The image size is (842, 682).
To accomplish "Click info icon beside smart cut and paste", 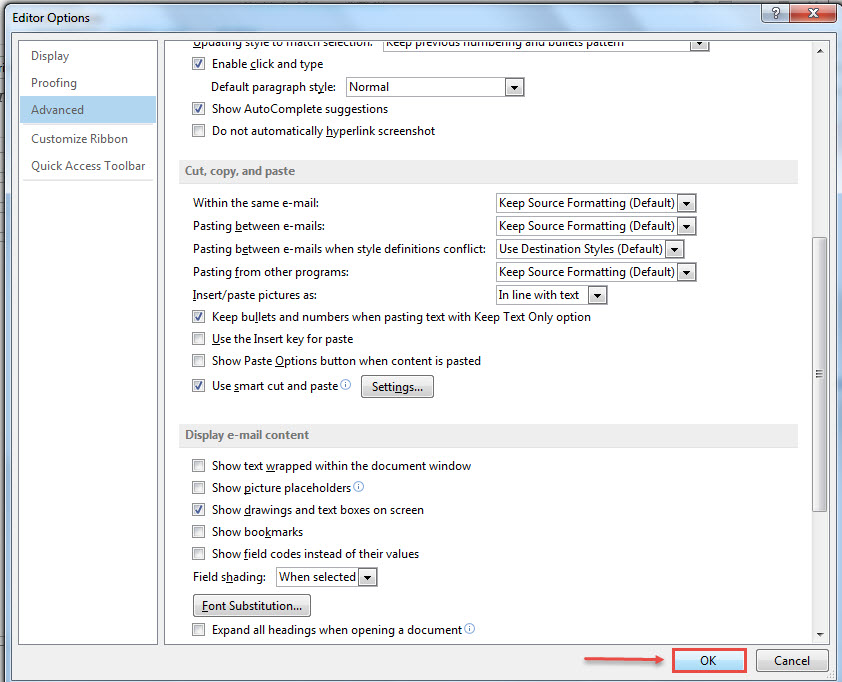I will (346, 384).
